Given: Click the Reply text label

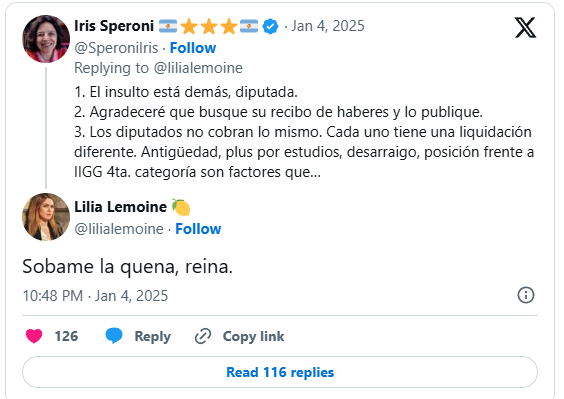Looking at the screenshot, I should [x=153, y=337].
